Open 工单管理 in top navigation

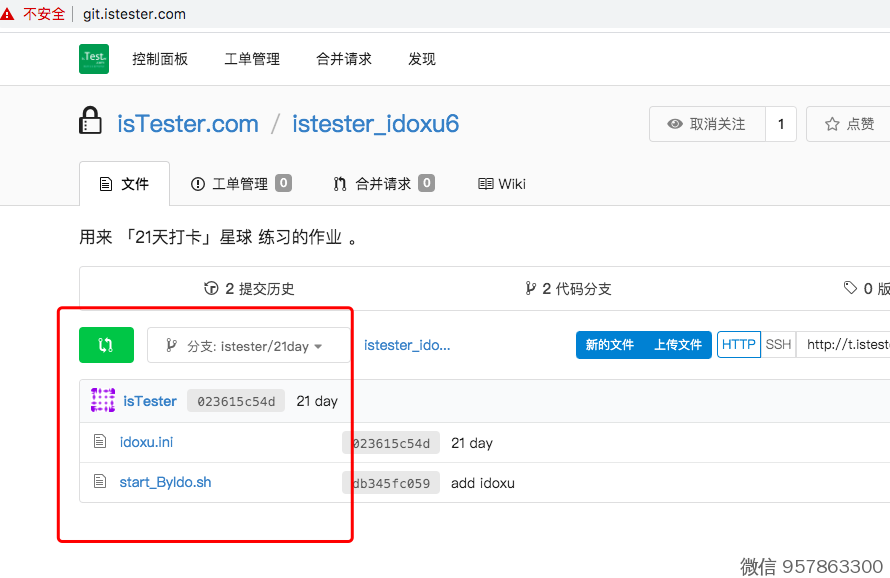[x=252, y=59]
